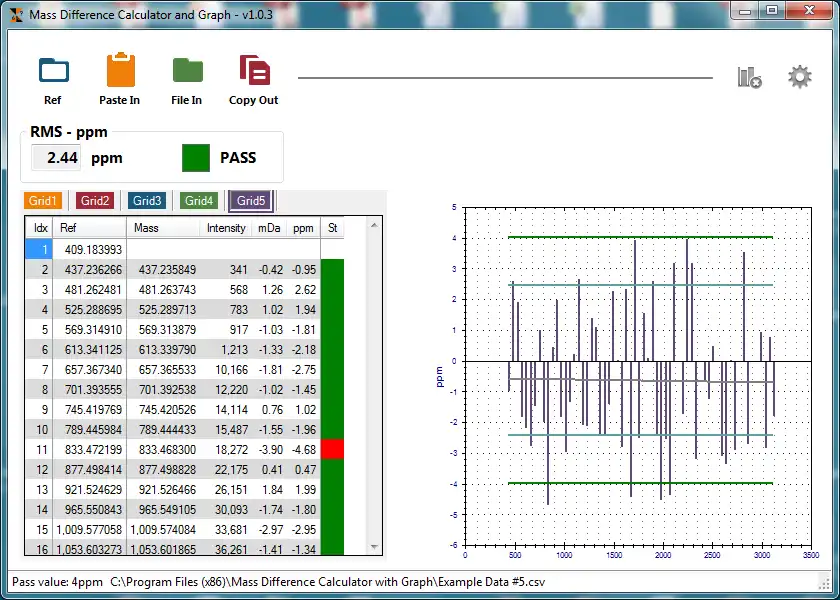Viewport: 840px width, 600px height.
Task: Click the application logo in title bar
Action: tap(17, 15)
